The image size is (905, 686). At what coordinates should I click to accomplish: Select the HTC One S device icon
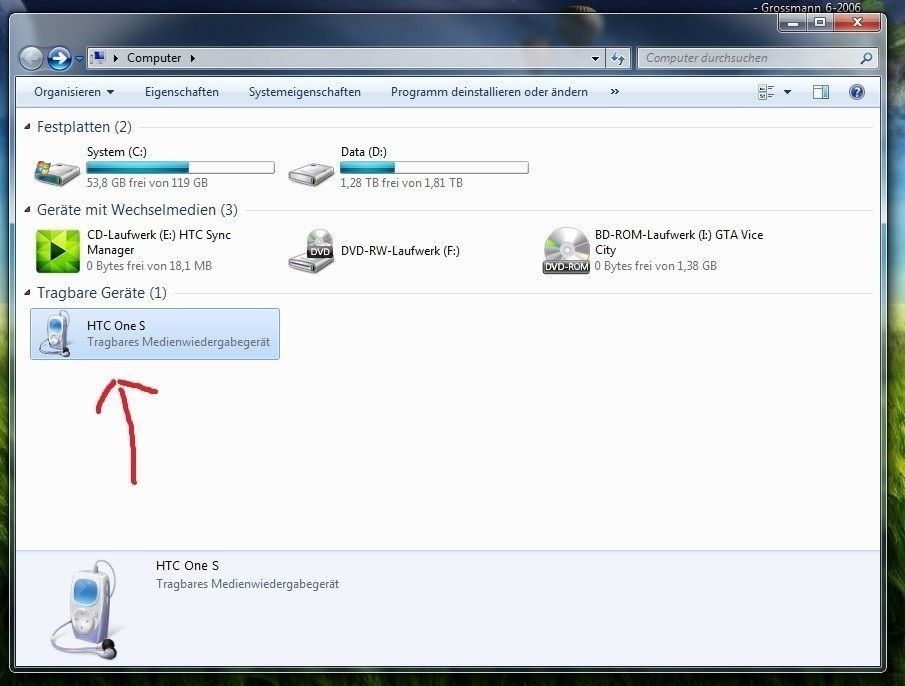tap(55, 333)
